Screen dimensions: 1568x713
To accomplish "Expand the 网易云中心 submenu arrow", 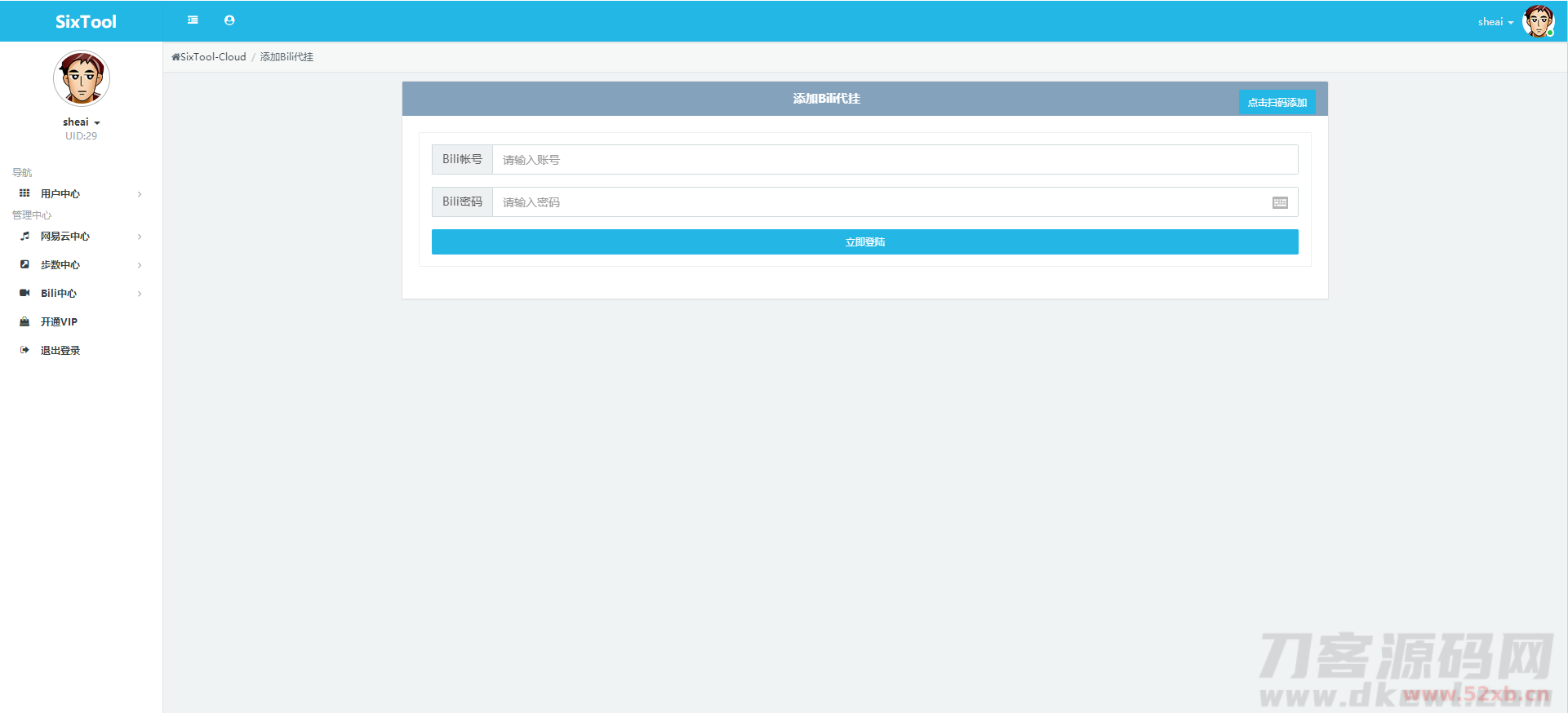I will click(140, 237).
